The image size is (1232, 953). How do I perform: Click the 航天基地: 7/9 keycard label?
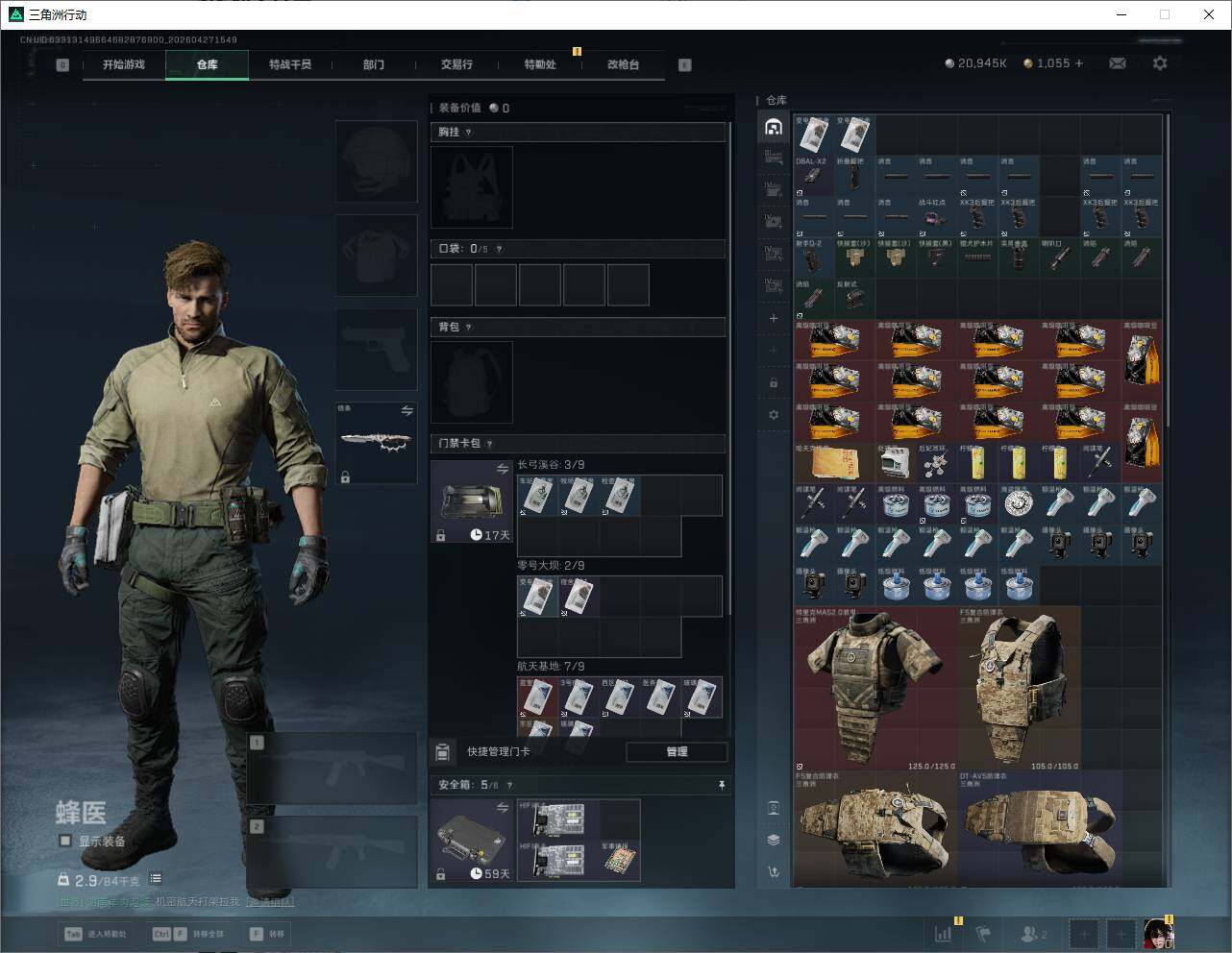point(551,667)
